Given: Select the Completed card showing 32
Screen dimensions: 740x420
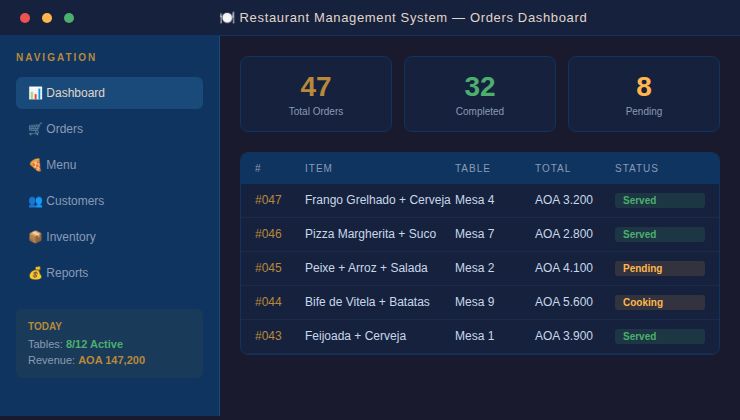Looking at the screenshot, I should click(x=479, y=94).
